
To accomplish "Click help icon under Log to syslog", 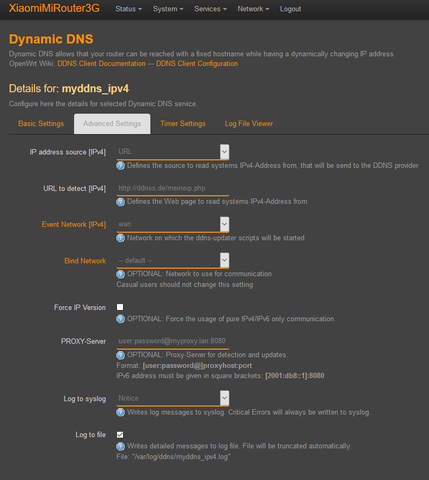I will (x=120, y=412).
